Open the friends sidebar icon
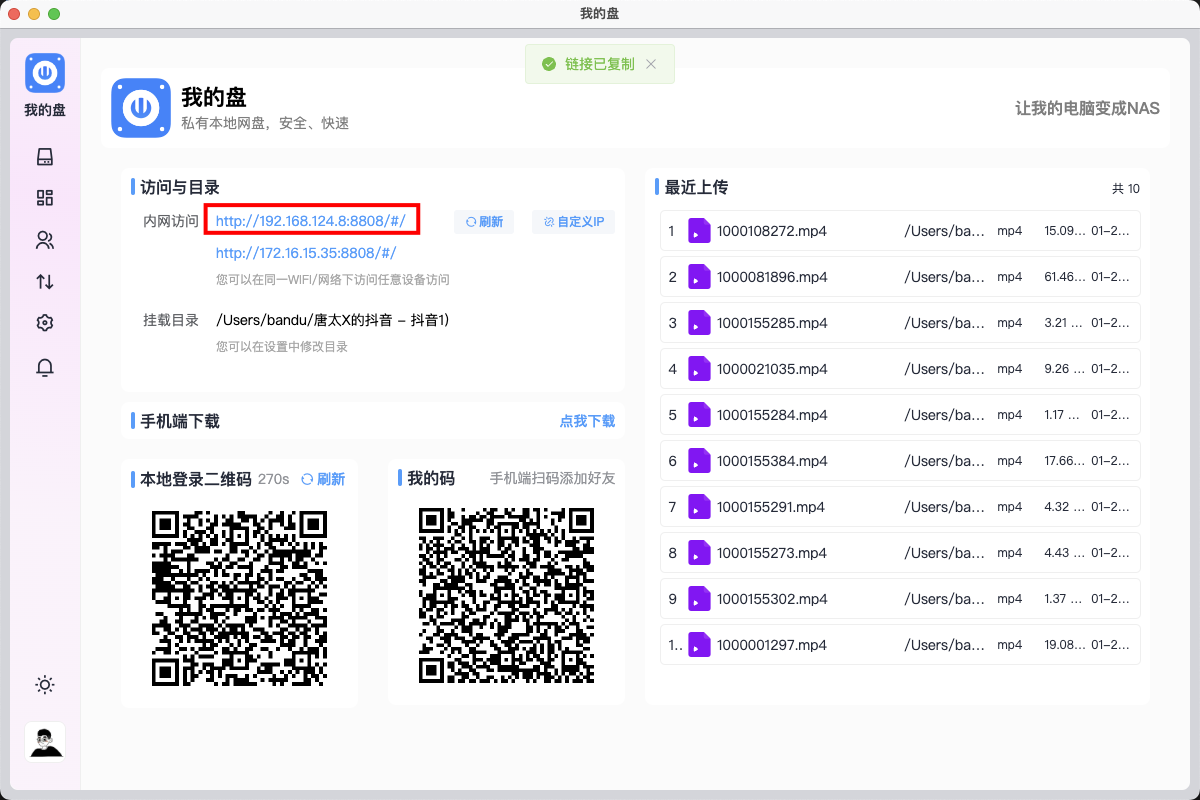Viewport: 1200px width, 800px height. (x=45, y=240)
